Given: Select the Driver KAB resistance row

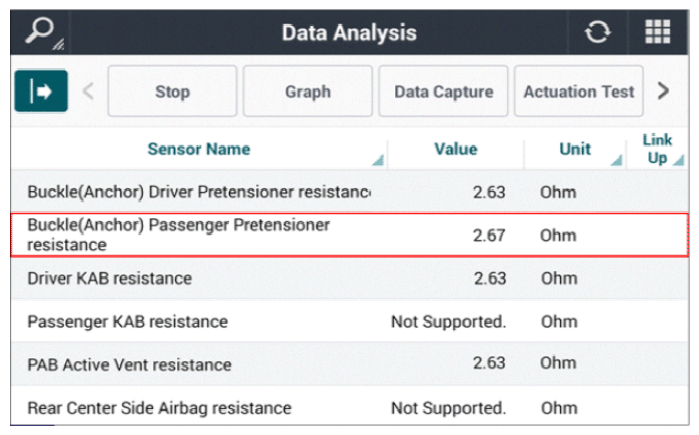Looking at the screenshot, I should point(350,278).
